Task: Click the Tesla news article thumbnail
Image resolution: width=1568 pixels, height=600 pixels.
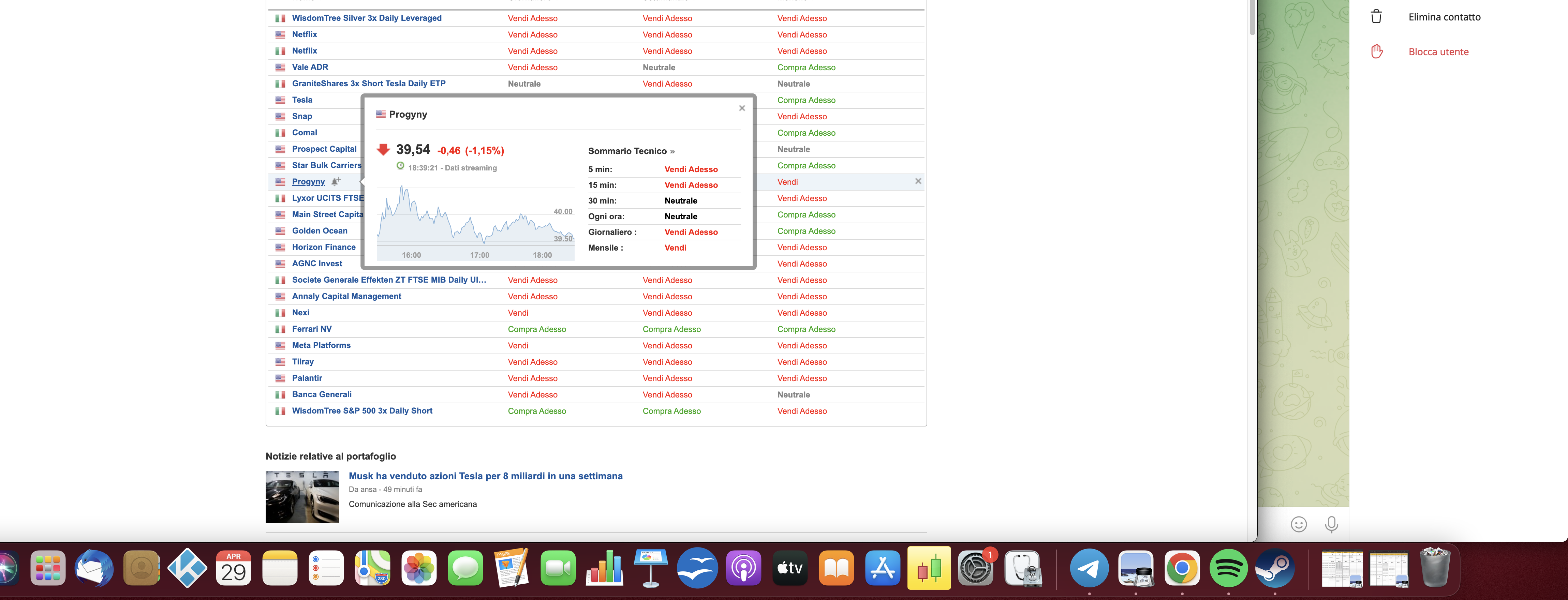Action: tap(302, 497)
